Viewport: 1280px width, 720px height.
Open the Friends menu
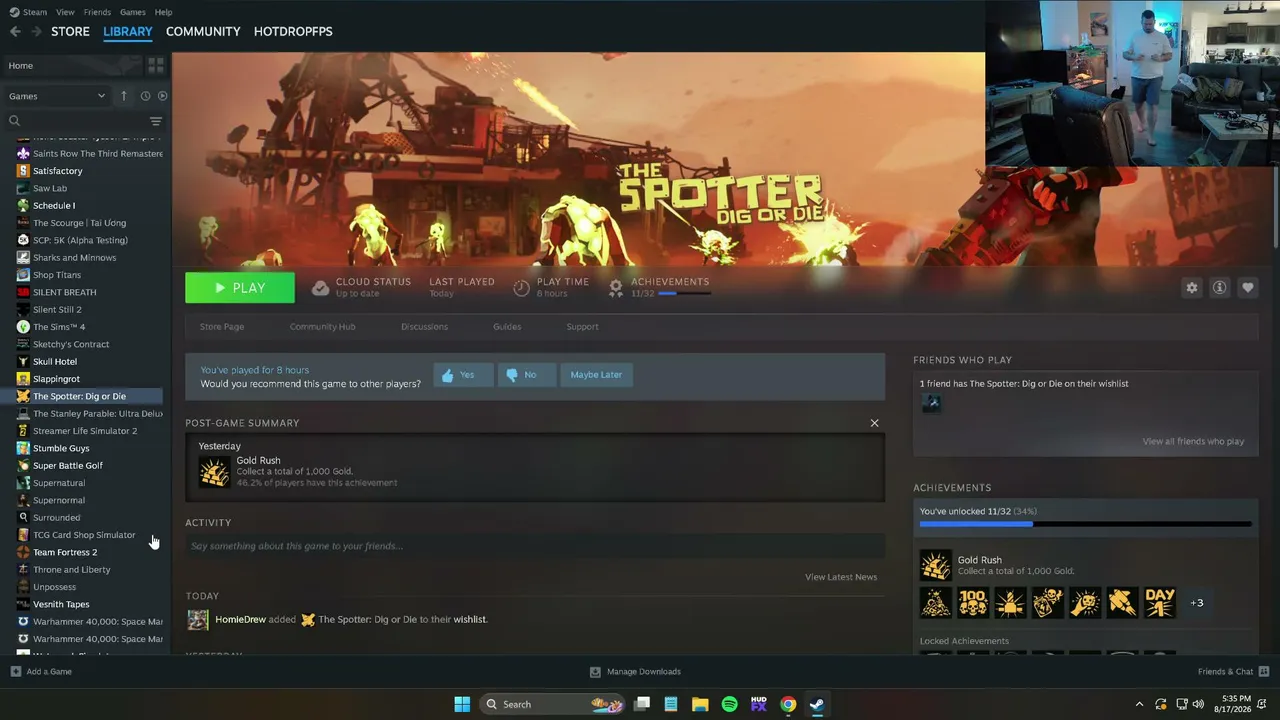(97, 12)
